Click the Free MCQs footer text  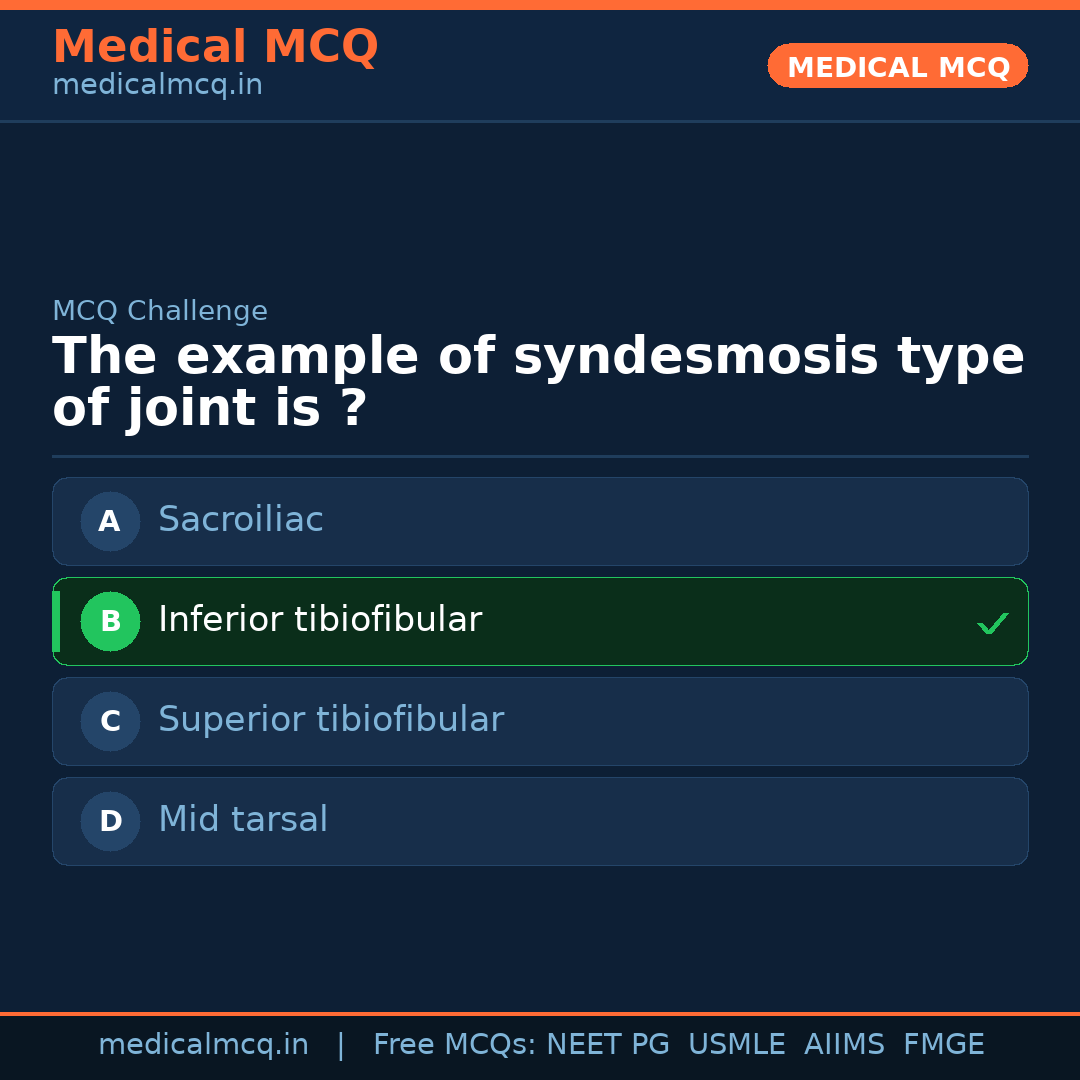point(455,1045)
